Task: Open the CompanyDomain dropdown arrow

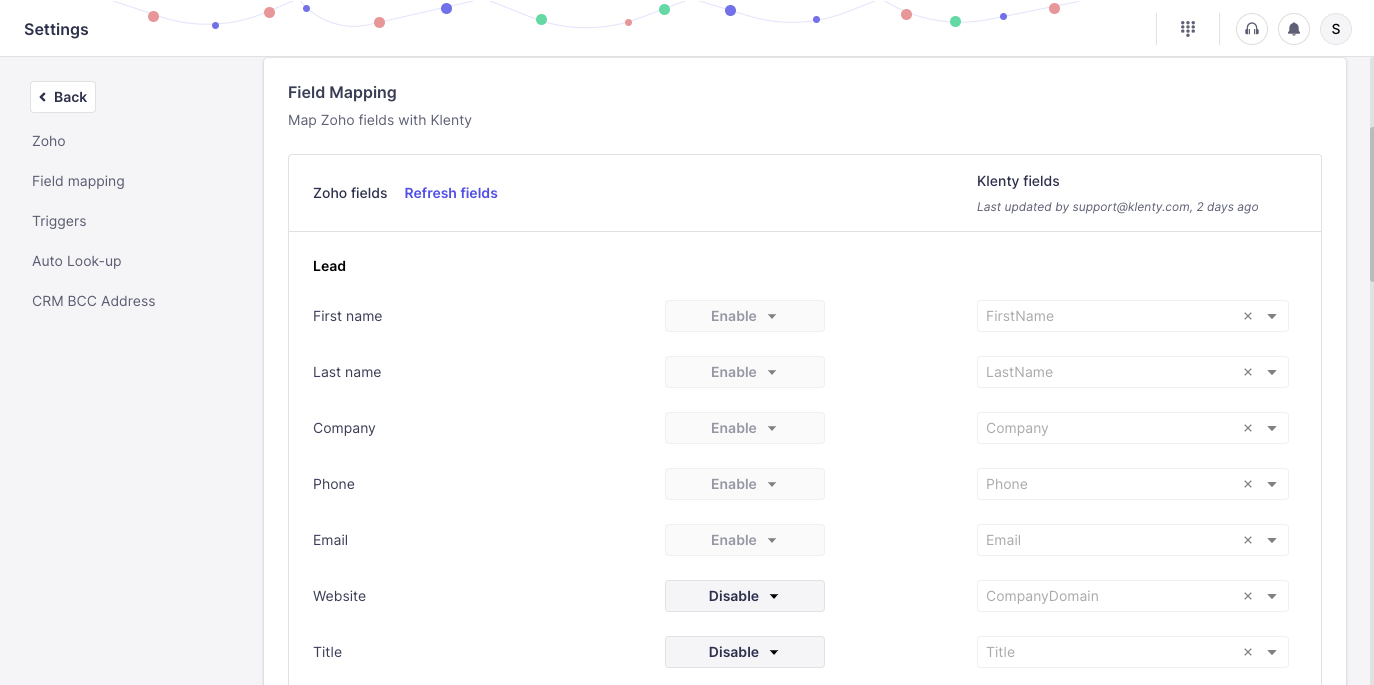Action: [x=1272, y=596]
